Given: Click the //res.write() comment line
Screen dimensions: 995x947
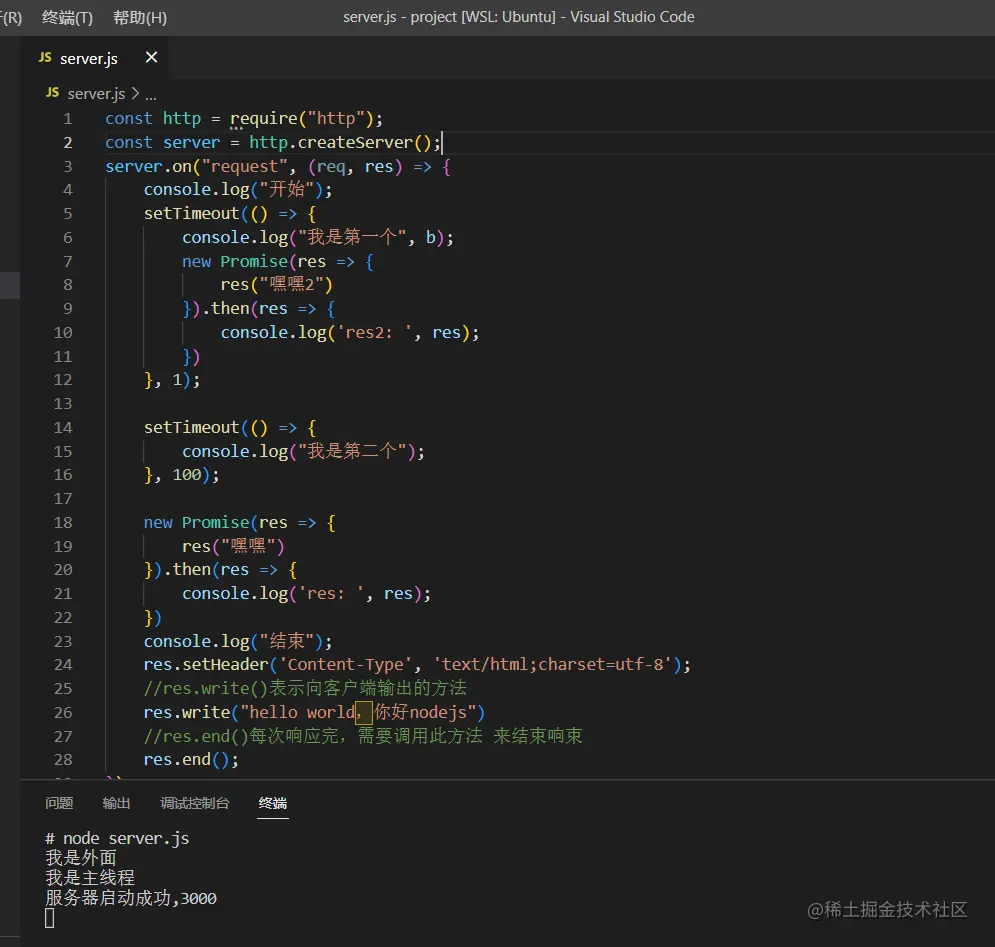Looking at the screenshot, I should (x=305, y=688).
